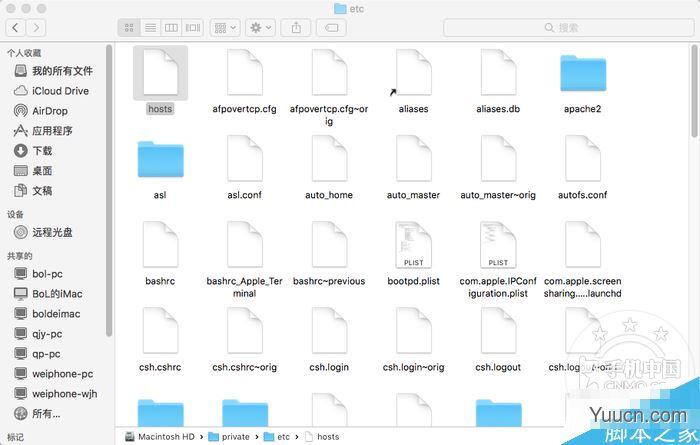Open Applications (应用程序) in sidebar
Viewport: 700px width, 445px height.
coord(43,130)
